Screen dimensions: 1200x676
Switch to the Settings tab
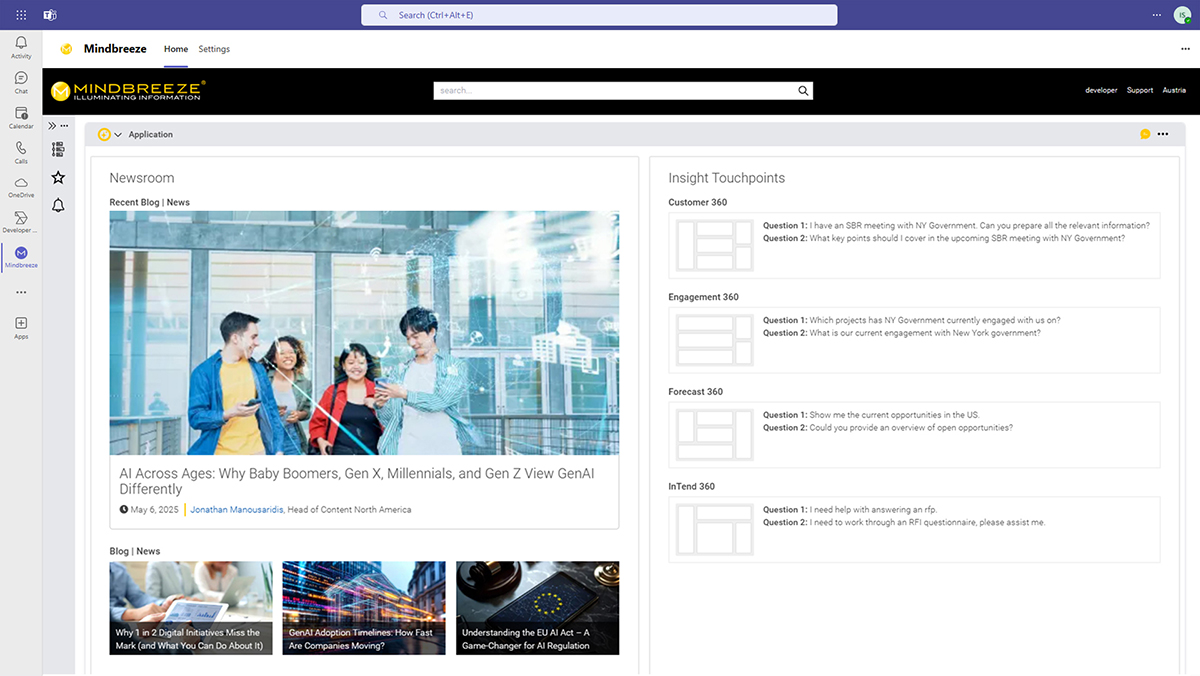[x=214, y=49]
